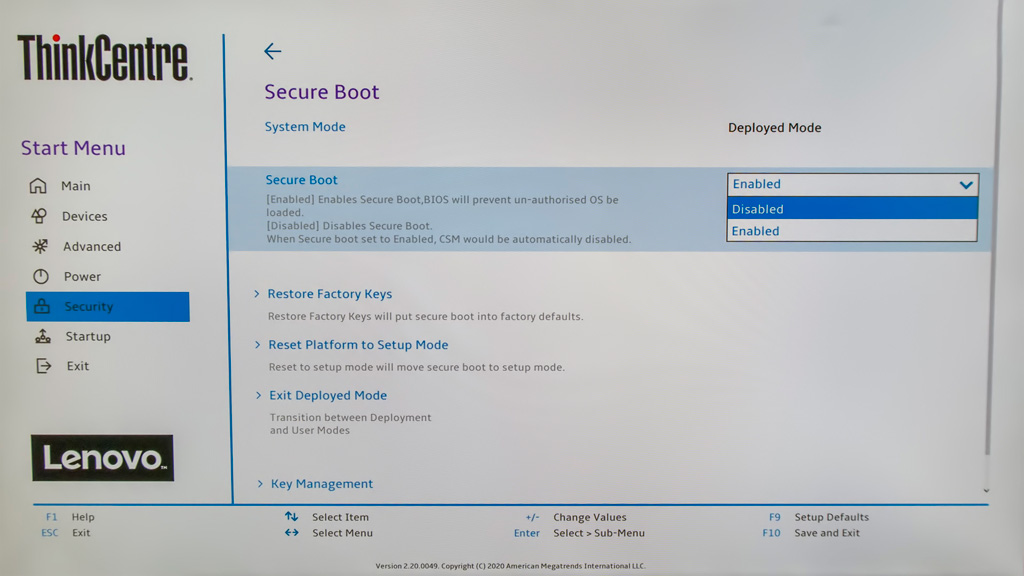The width and height of the screenshot is (1024, 576).
Task: Click the System Mode label
Action: click(305, 127)
